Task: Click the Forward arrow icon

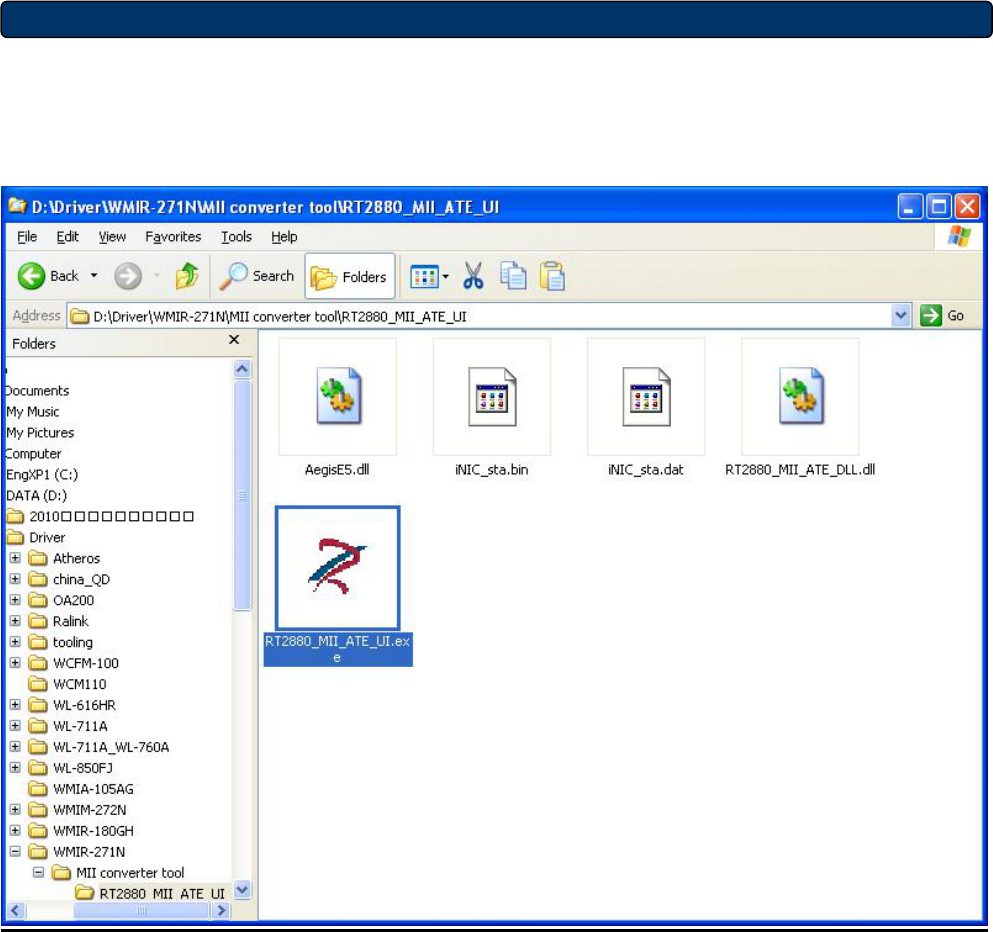Action: pyautogui.click(x=127, y=276)
